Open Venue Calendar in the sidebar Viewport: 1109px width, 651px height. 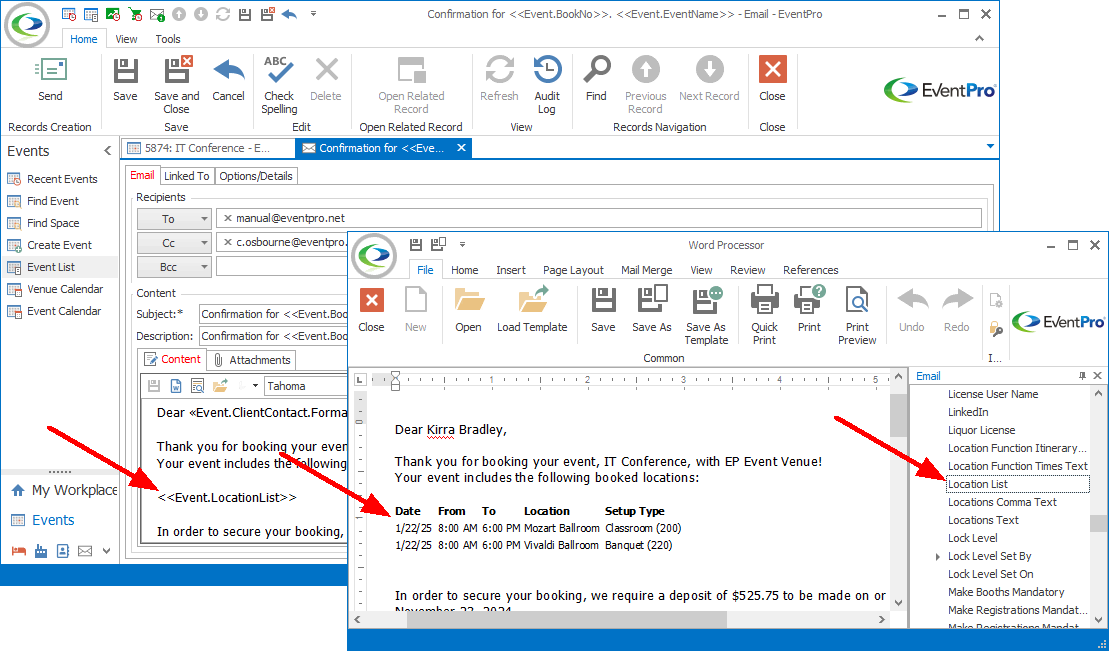click(65, 289)
